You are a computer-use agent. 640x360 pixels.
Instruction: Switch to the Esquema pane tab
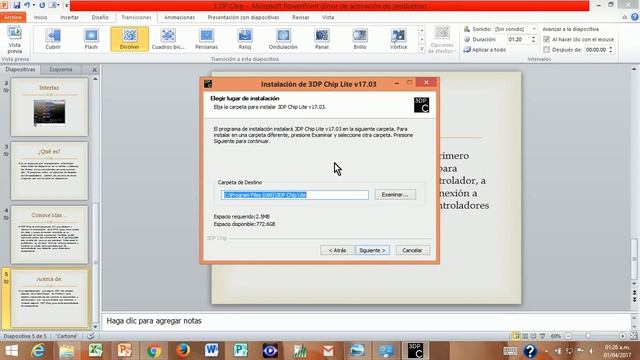(61, 69)
